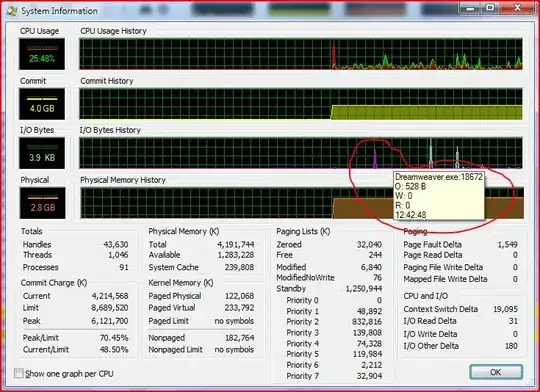The image size is (540, 392).
Task: Click the red spike in CPU Usage History
Action: tap(333, 55)
